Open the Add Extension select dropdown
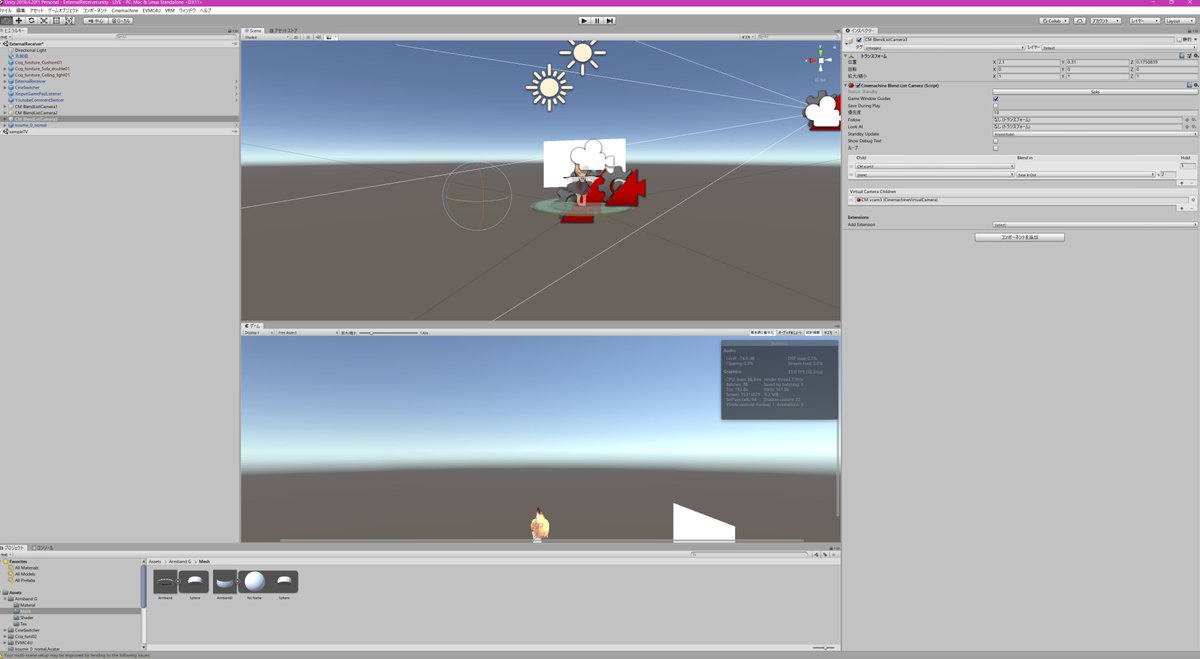The width and height of the screenshot is (1200, 659). (x=1095, y=224)
